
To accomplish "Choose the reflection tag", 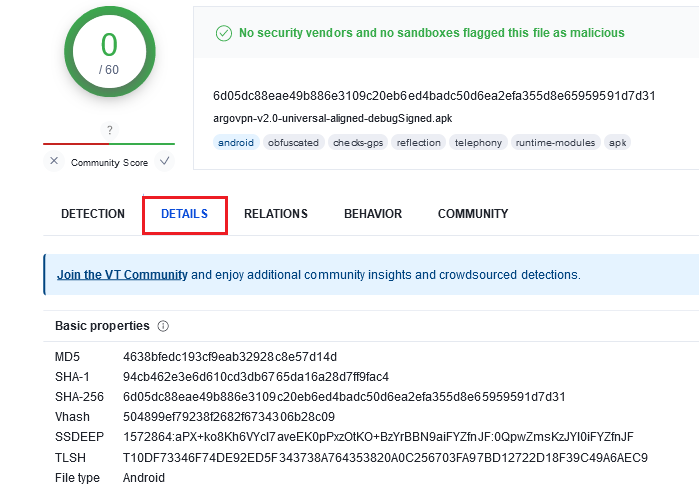I will 418,143.
